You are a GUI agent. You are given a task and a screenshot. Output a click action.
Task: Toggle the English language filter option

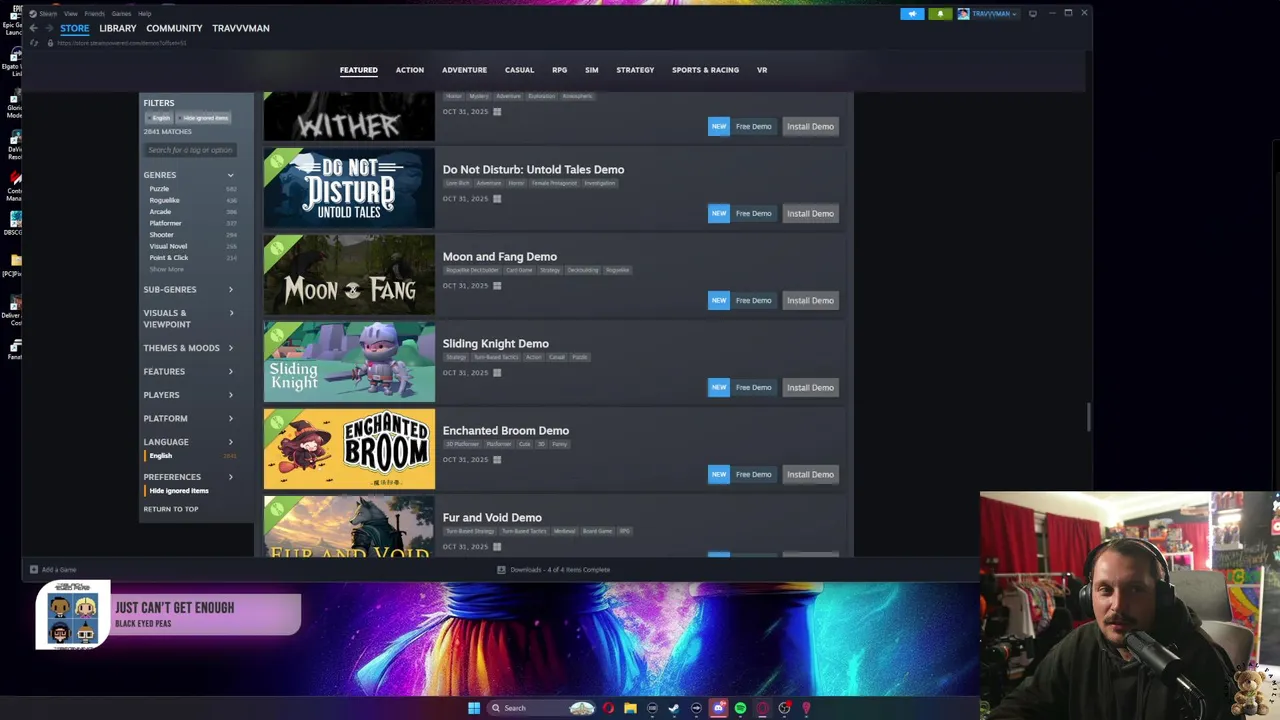161,456
